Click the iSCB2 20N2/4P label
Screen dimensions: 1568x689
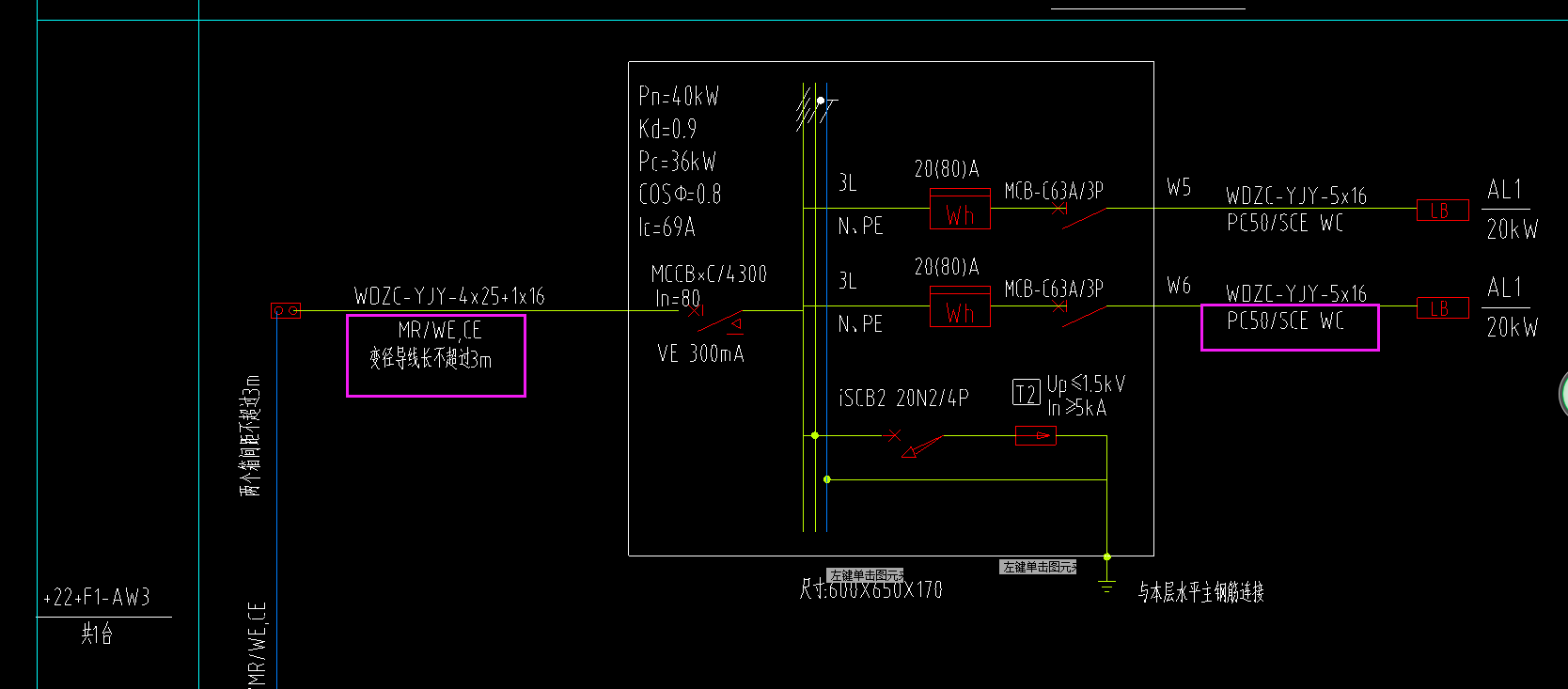pyautogui.click(x=903, y=398)
